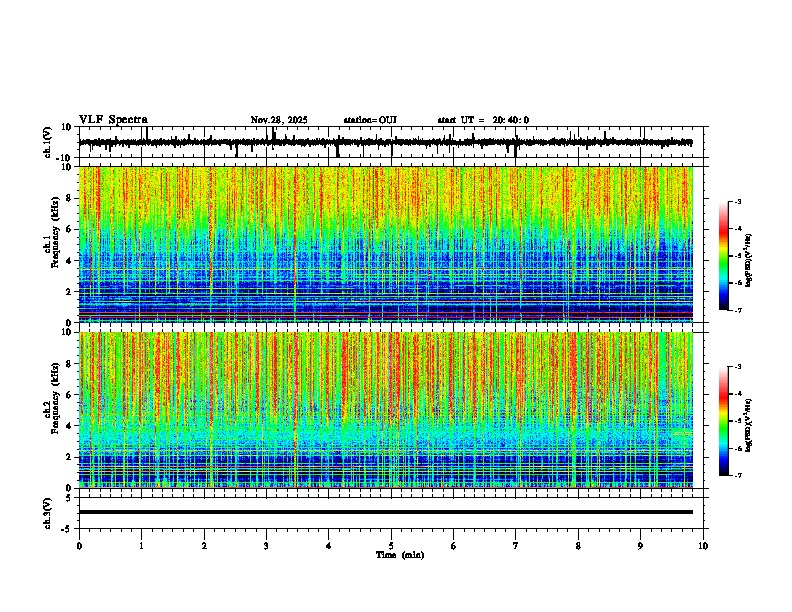Click time axis tick label "0"
792x612 pixels.
pyautogui.click(x=79, y=546)
